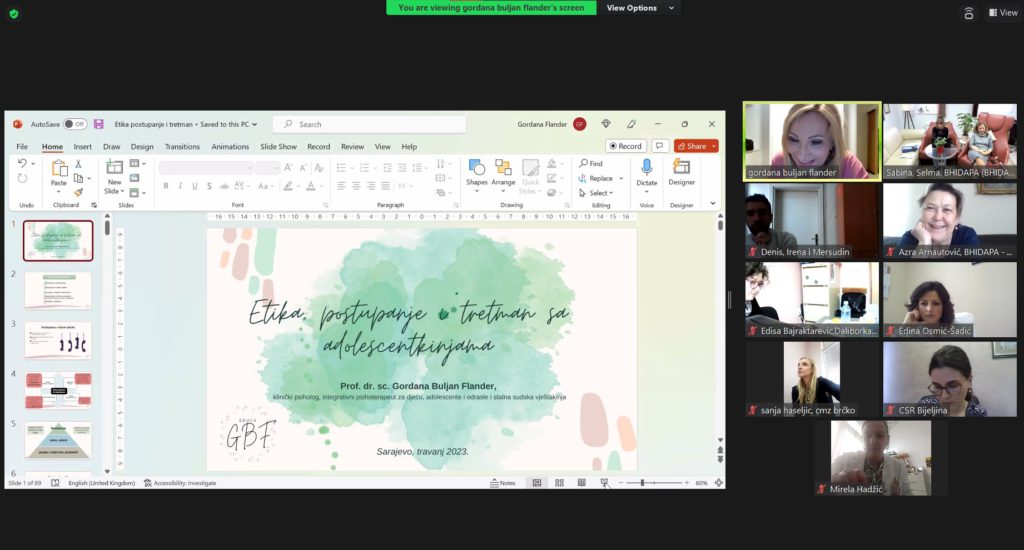Click Find in Editing group
Viewport: 1024px width, 550px height.
coord(591,163)
